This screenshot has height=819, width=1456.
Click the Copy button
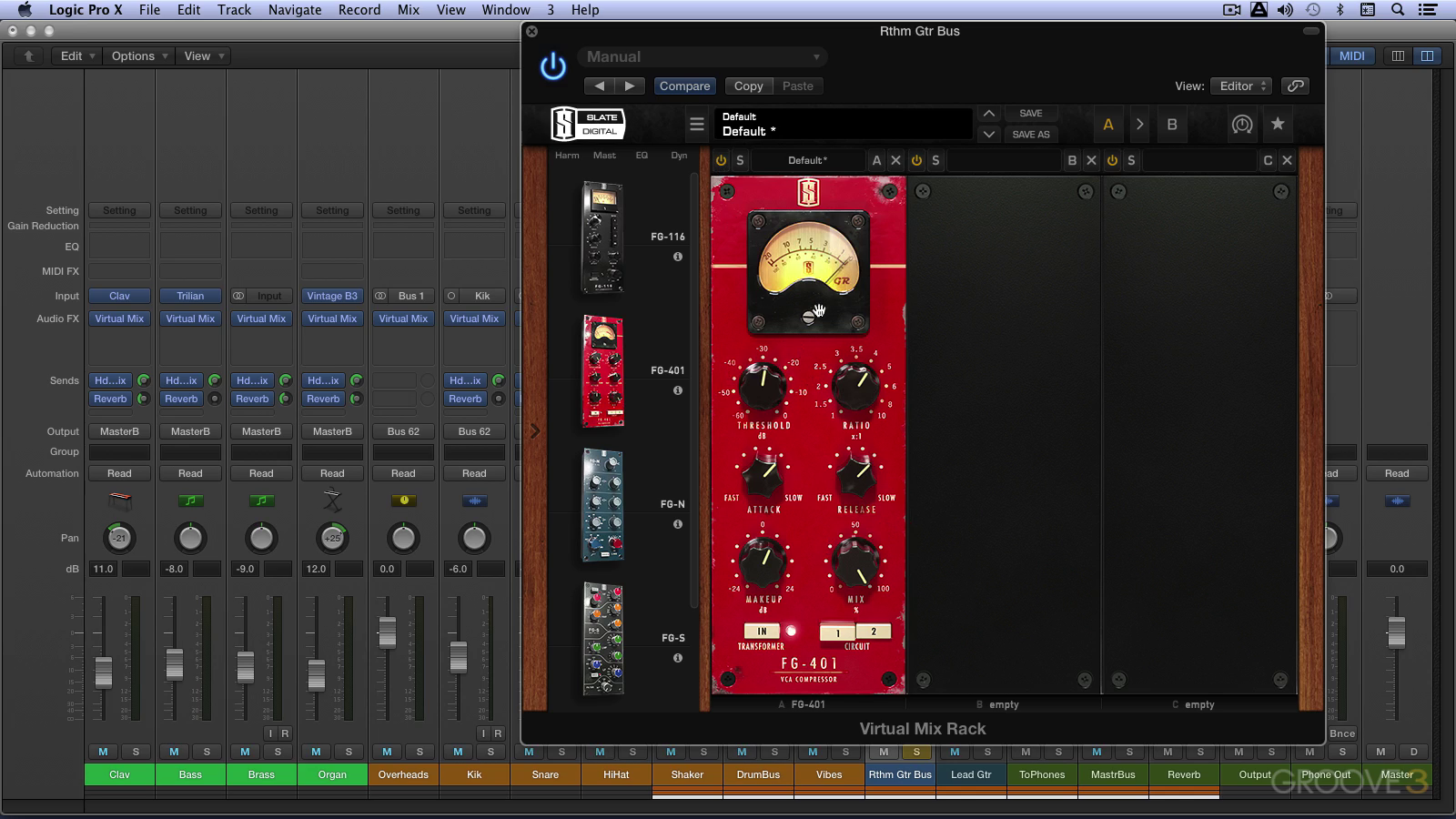tap(748, 86)
